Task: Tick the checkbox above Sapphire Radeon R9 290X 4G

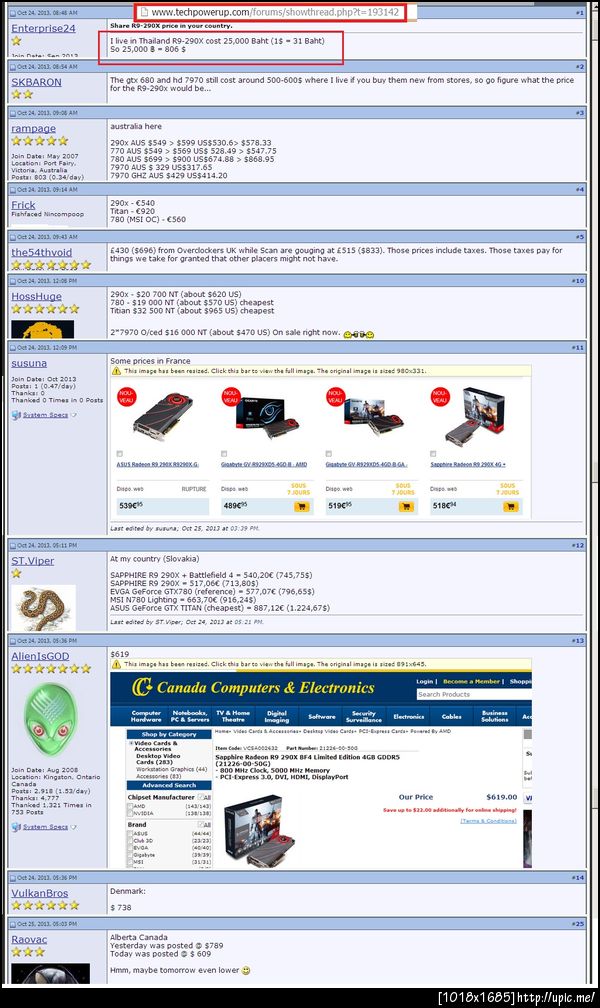Action: (x=433, y=454)
